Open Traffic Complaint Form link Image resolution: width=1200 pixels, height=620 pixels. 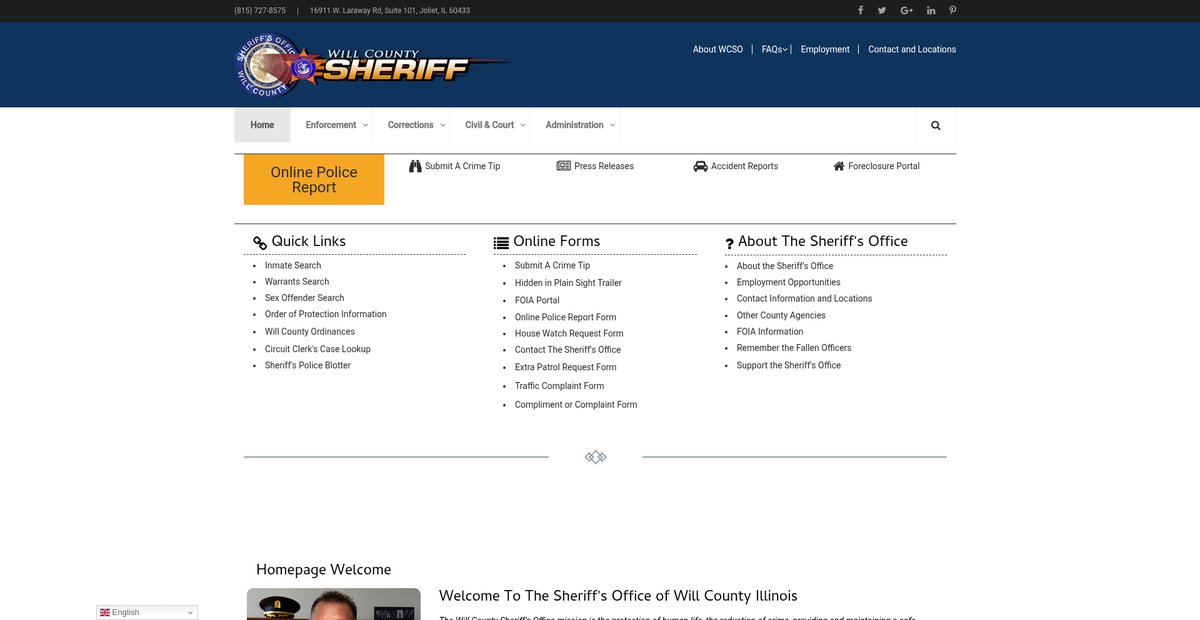[560, 386]
